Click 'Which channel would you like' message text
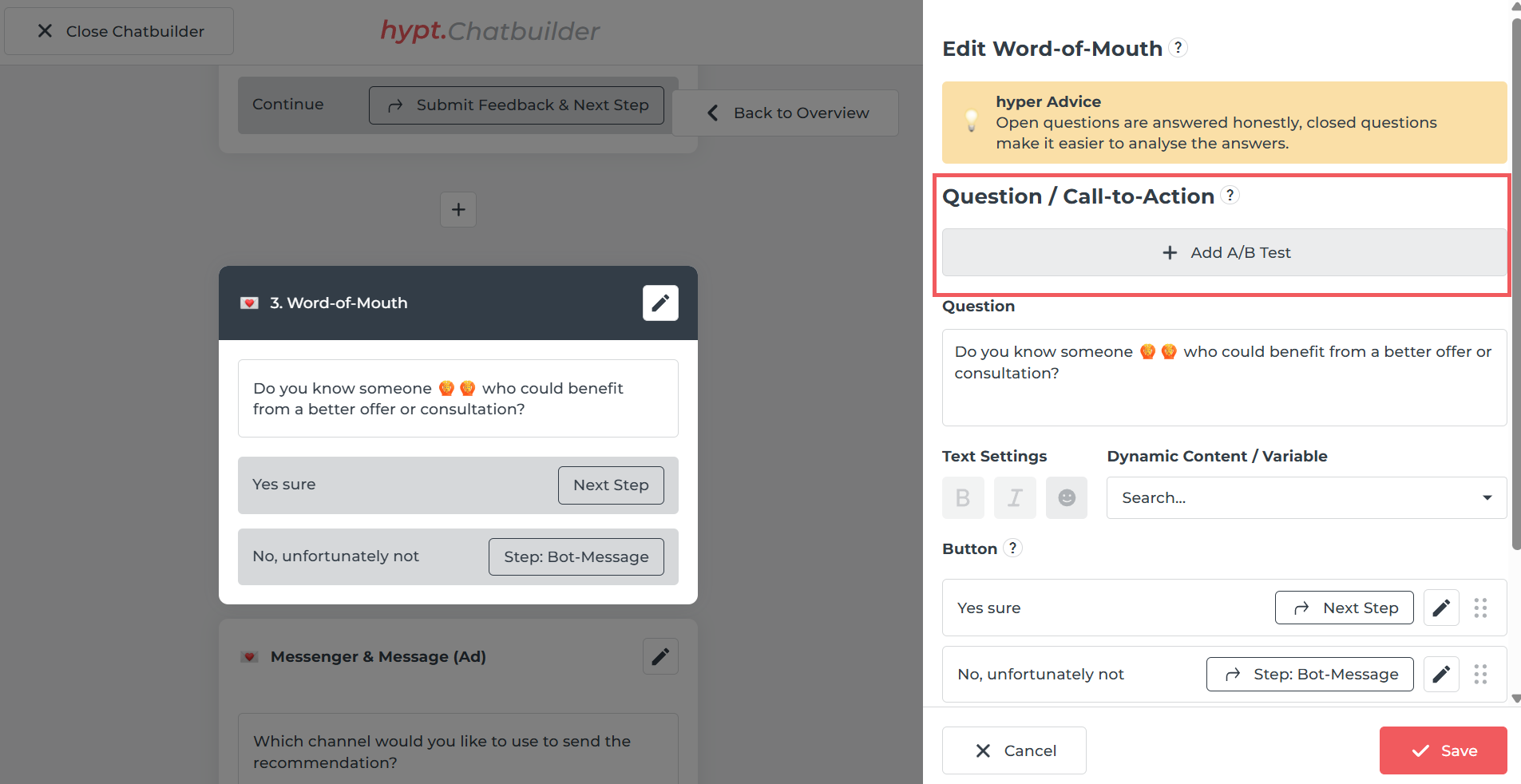Image resolution: width=1521 pixels, height=784 pixels. [442, 751]
